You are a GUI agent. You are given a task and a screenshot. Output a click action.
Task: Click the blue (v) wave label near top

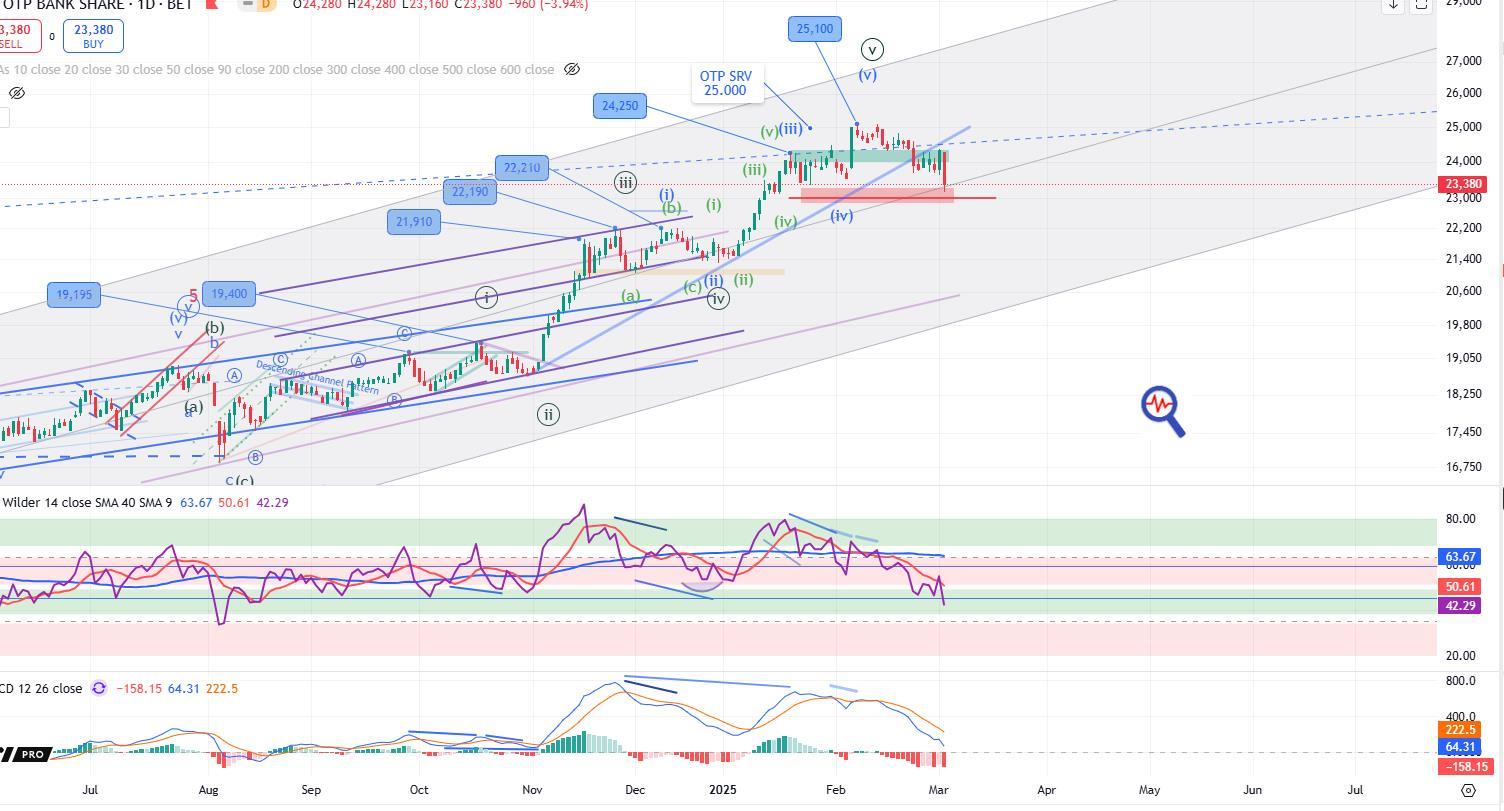[867, 75]
